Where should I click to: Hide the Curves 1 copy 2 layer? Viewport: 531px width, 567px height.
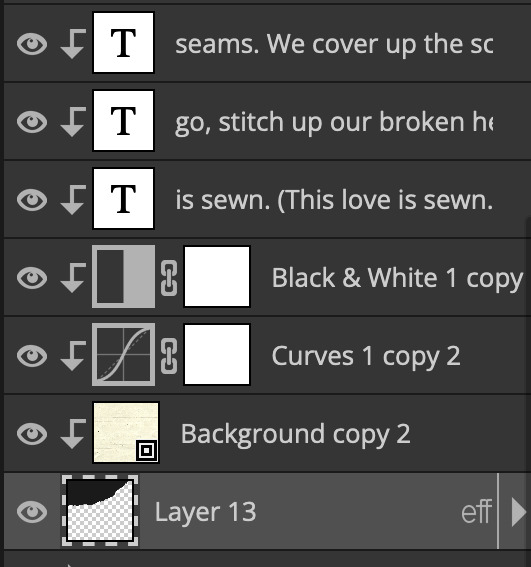[x=32, y=356]
